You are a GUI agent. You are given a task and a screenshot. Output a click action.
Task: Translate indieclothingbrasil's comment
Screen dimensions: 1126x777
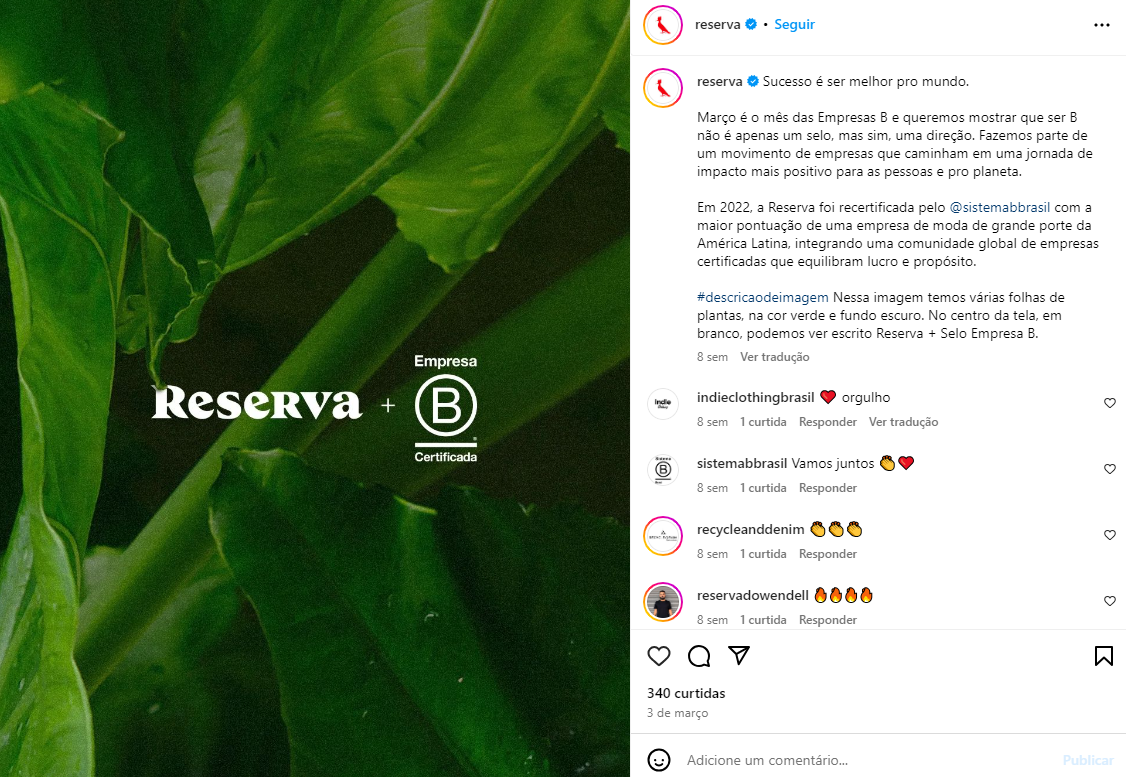903,422
